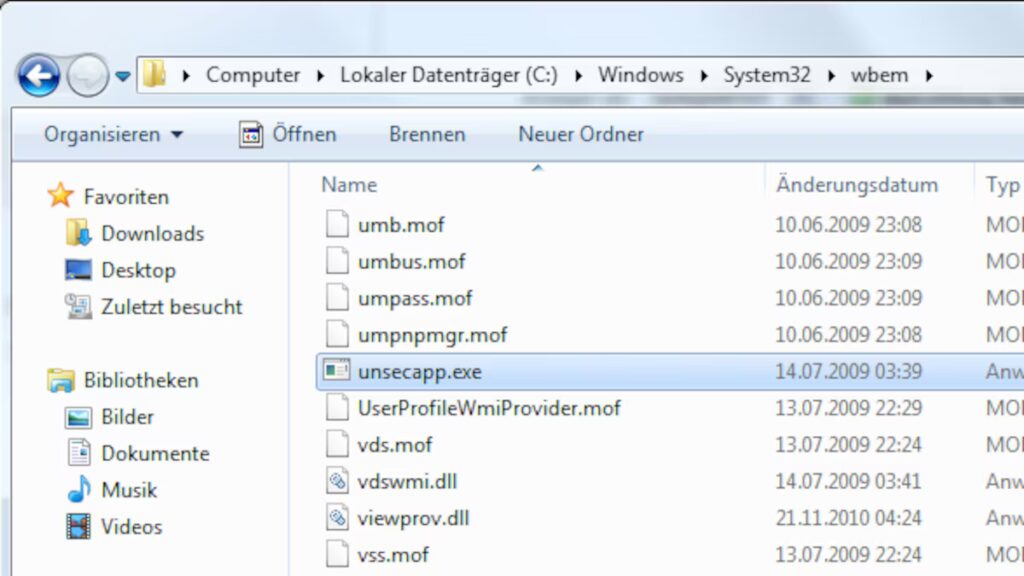Create a Neuer Ordner
Viewport: 1024px width, 576px height.
[x=580, y=134]
